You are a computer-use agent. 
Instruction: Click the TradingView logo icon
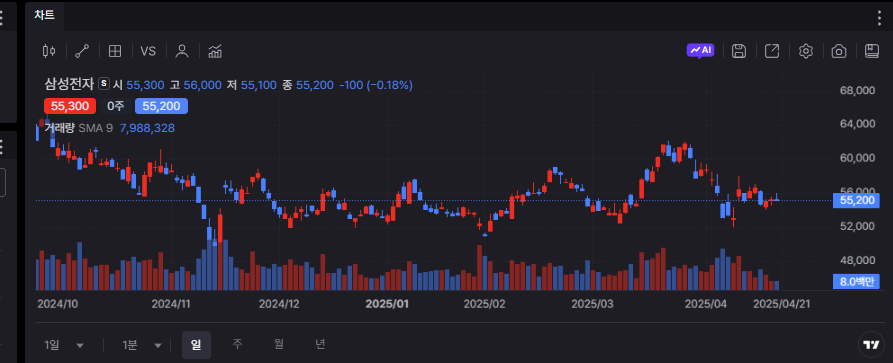pyautogui.click(x=870, y=344)
